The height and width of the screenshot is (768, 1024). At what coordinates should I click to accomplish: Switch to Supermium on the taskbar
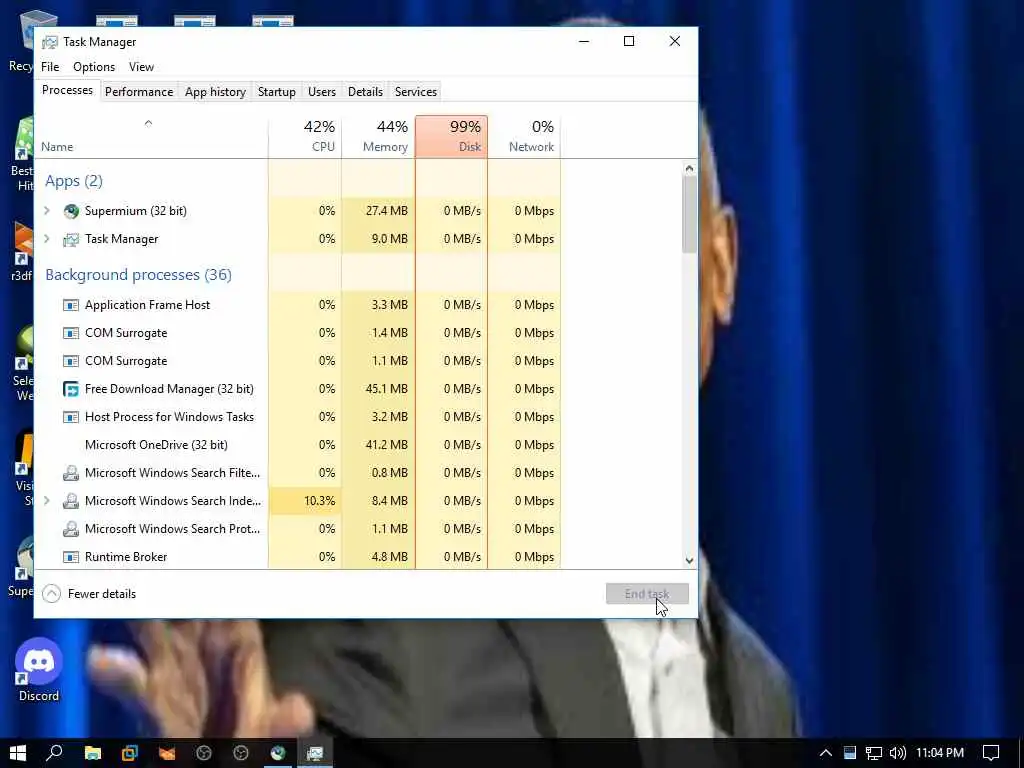pos(278,753)
